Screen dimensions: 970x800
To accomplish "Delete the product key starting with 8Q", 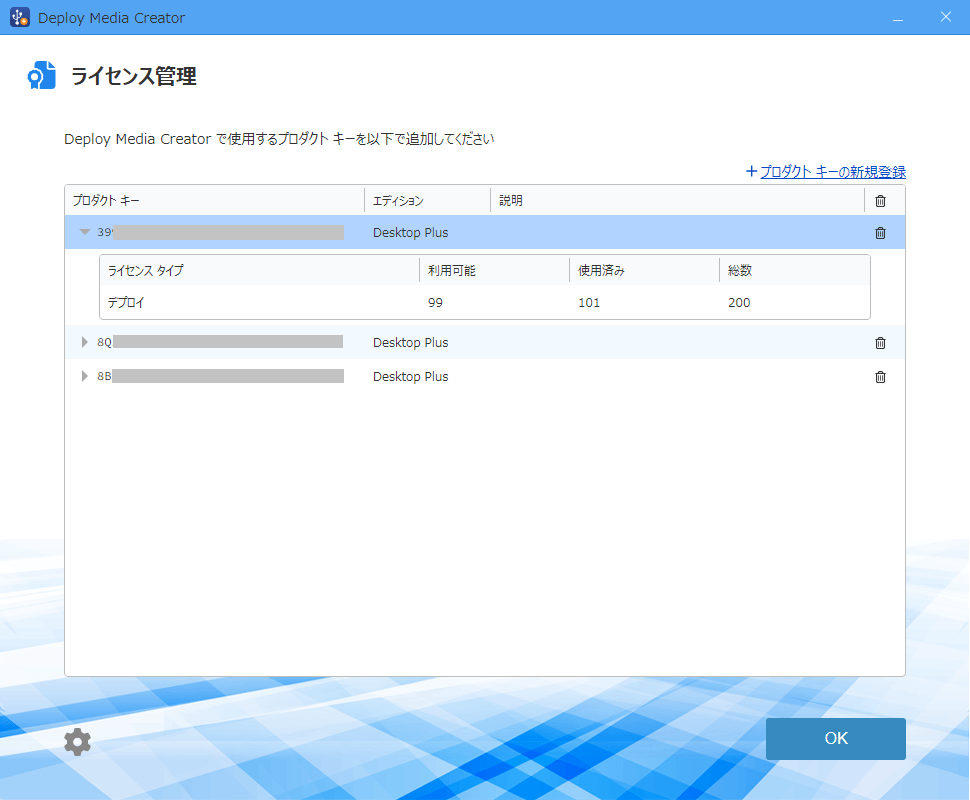I will [880, 343].
